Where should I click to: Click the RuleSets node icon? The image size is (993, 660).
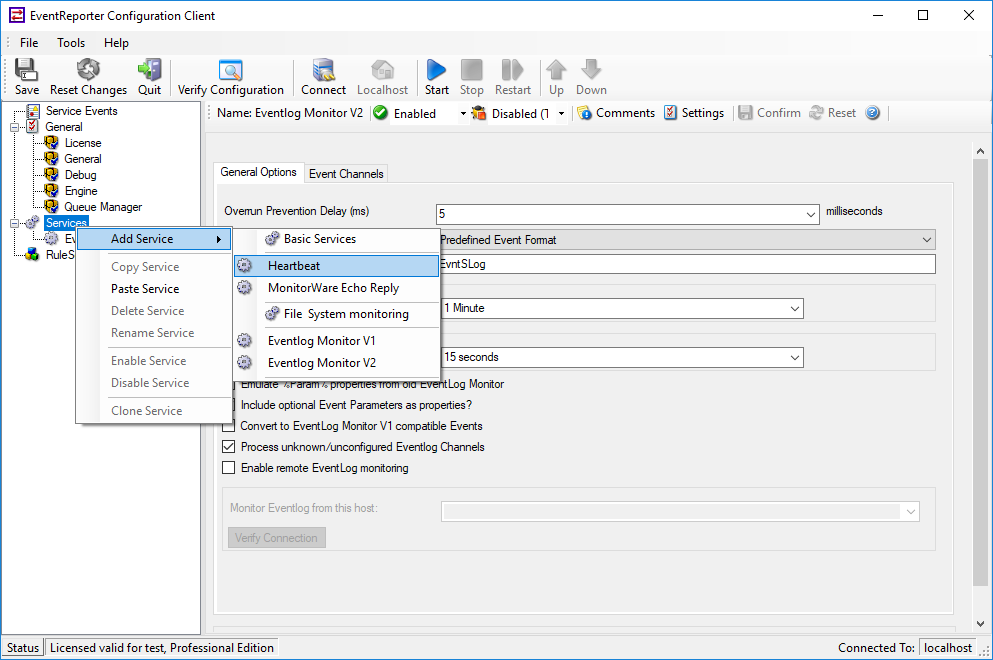(x=32, y=255)
